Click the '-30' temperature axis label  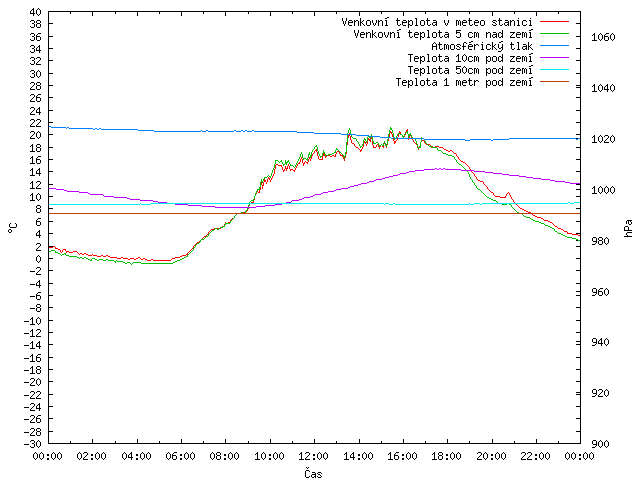tap(33, 444)
